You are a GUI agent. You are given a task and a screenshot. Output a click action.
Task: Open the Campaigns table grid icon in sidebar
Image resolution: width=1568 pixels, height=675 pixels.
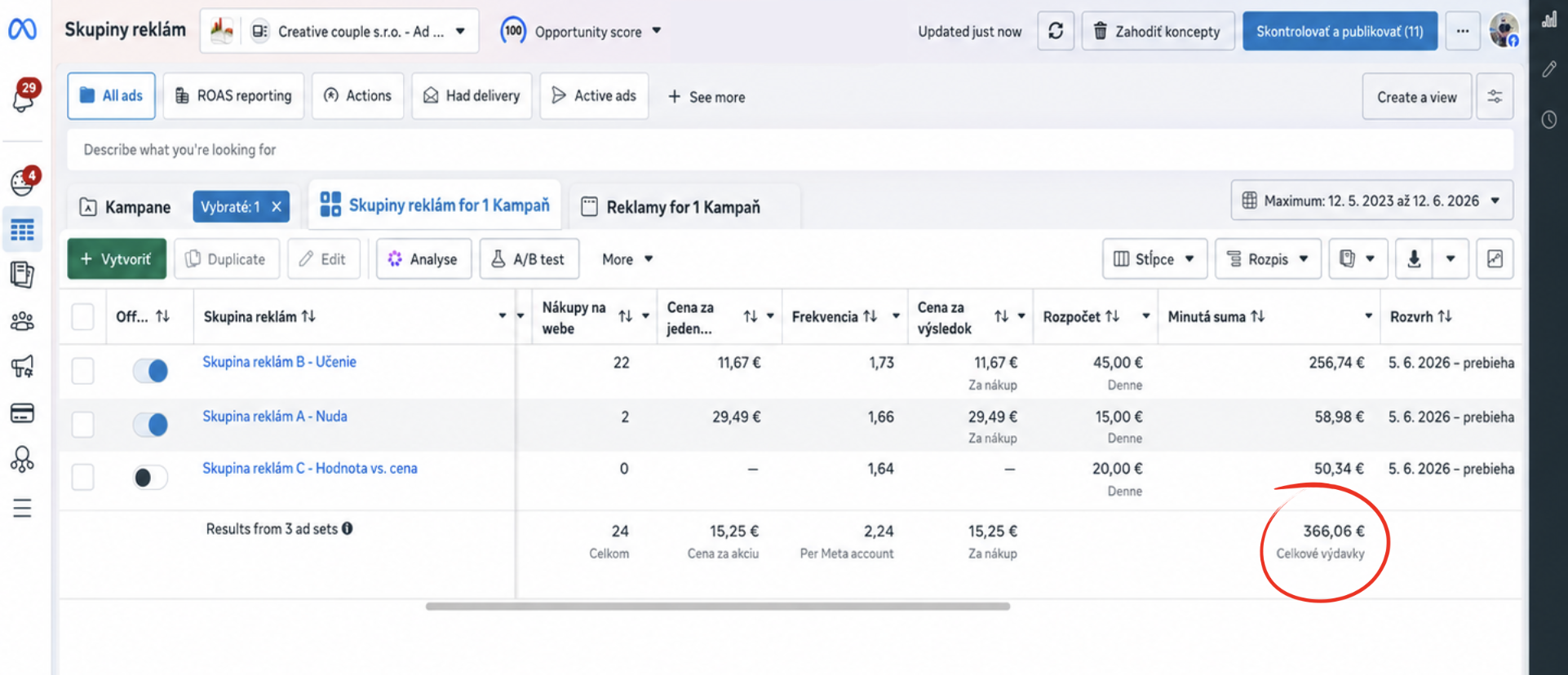point(22,230)
